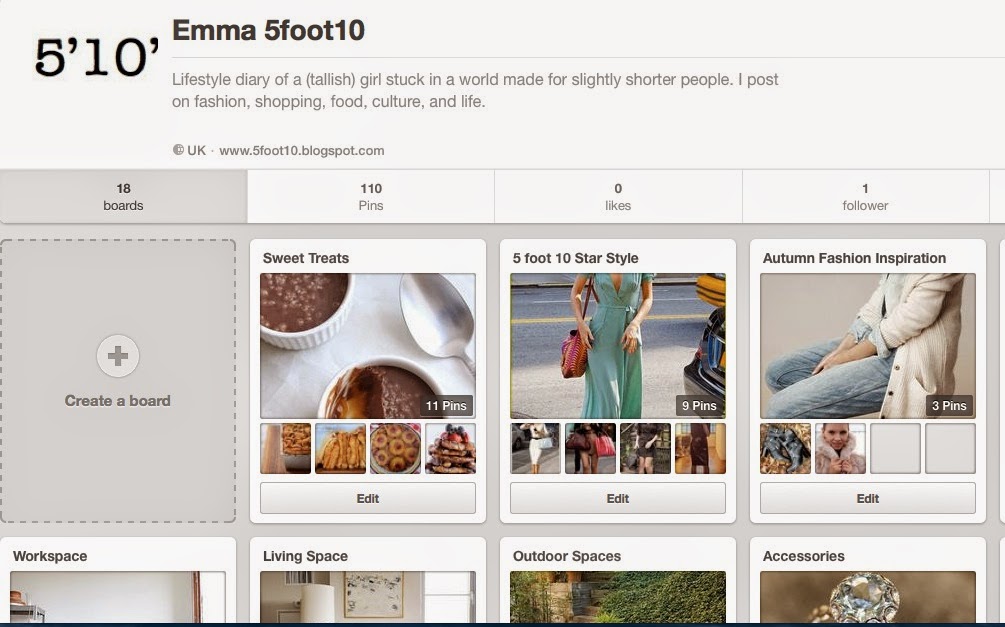Click the fur hat woman thumbnail
Image resolution: width=1005 pixels, height=627 pixels.
click(x=840, y=448)
